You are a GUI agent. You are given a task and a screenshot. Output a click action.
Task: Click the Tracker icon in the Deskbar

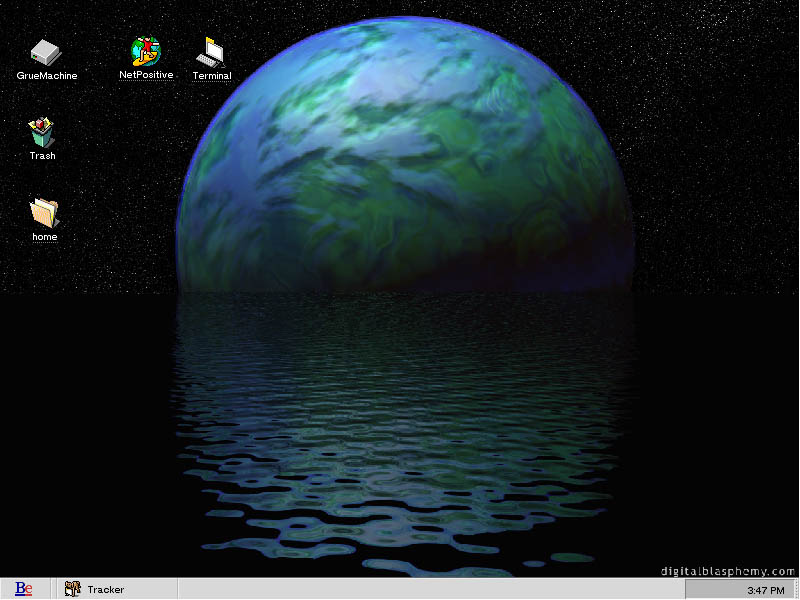click(x=72, y=589)
